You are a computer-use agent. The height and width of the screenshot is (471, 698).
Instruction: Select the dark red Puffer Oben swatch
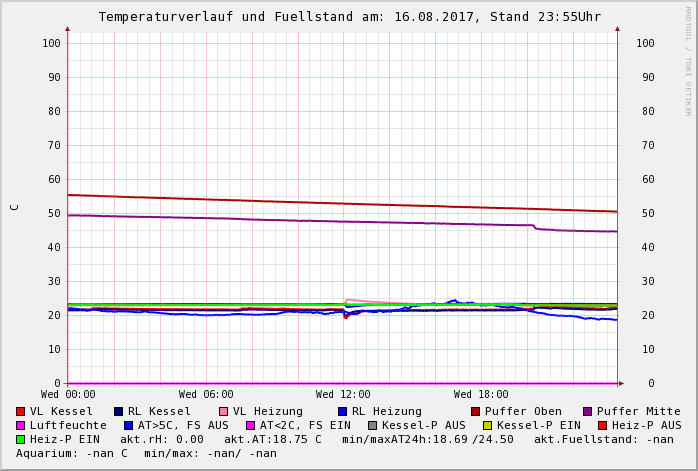pyautogui.click(x=475, y=411)
